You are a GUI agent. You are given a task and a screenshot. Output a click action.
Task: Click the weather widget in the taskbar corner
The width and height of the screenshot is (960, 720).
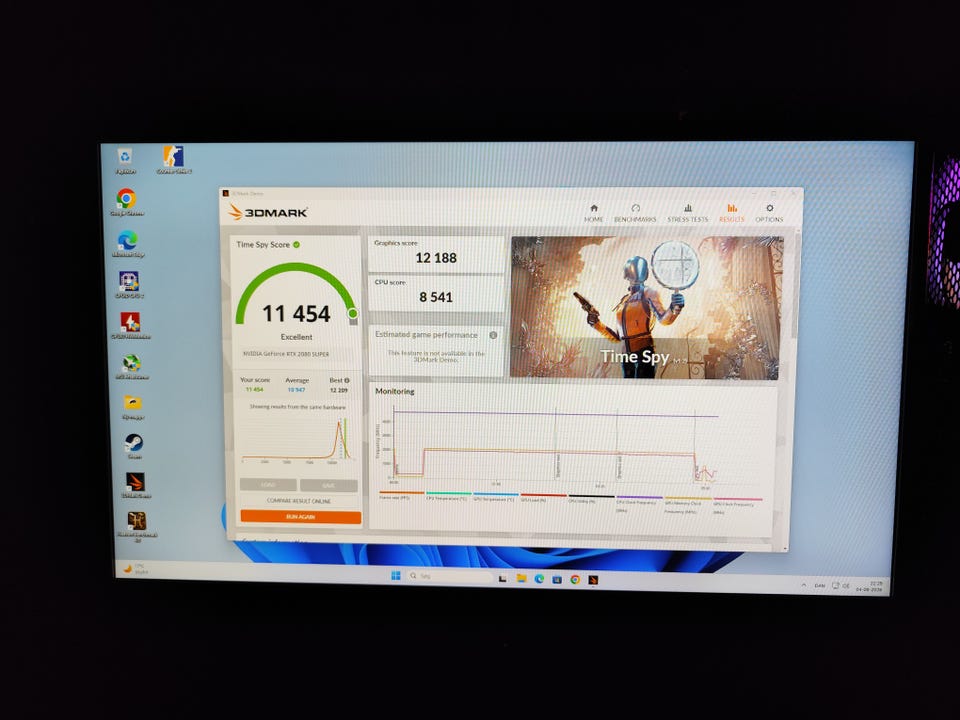pos(136,569)
